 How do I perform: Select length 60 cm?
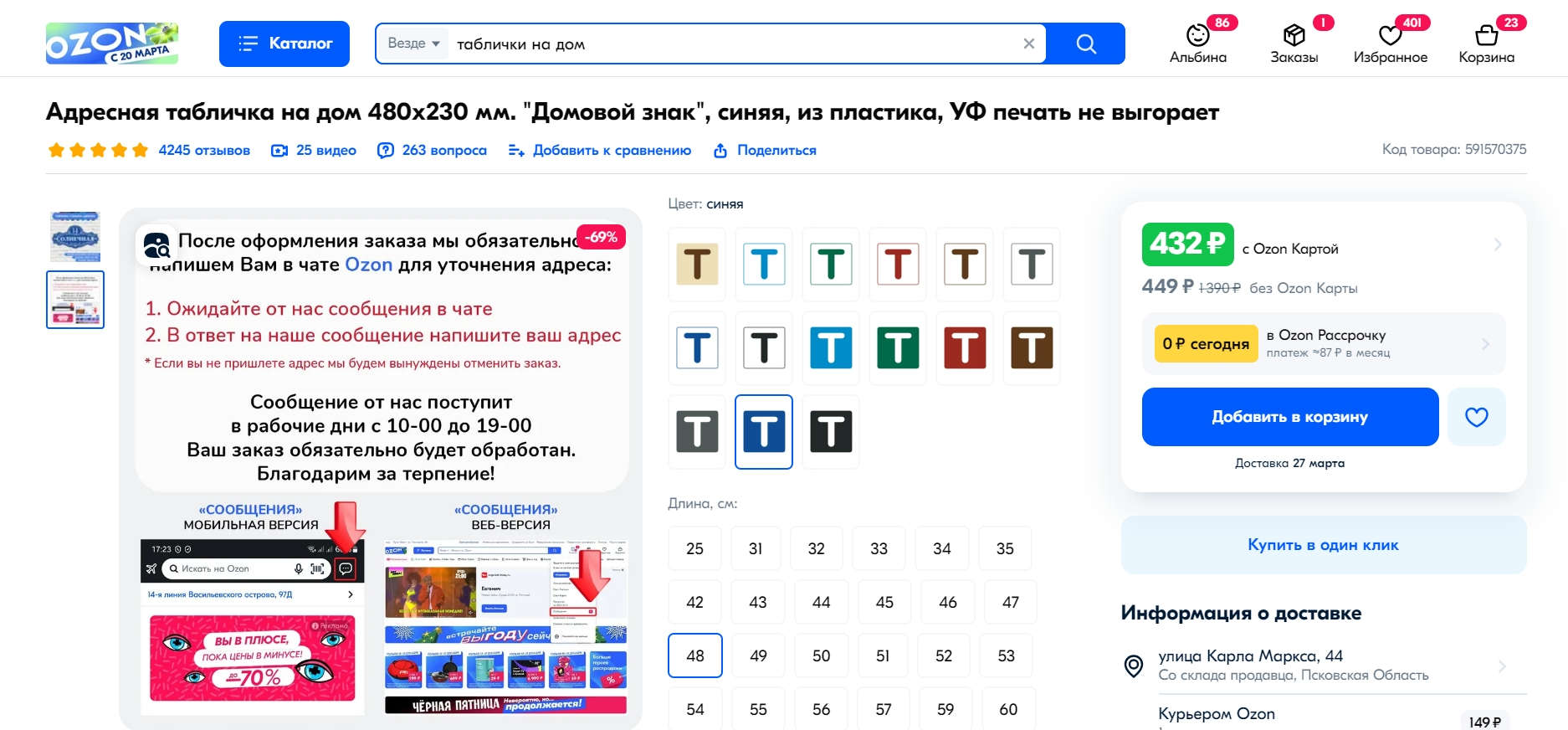1009,709
